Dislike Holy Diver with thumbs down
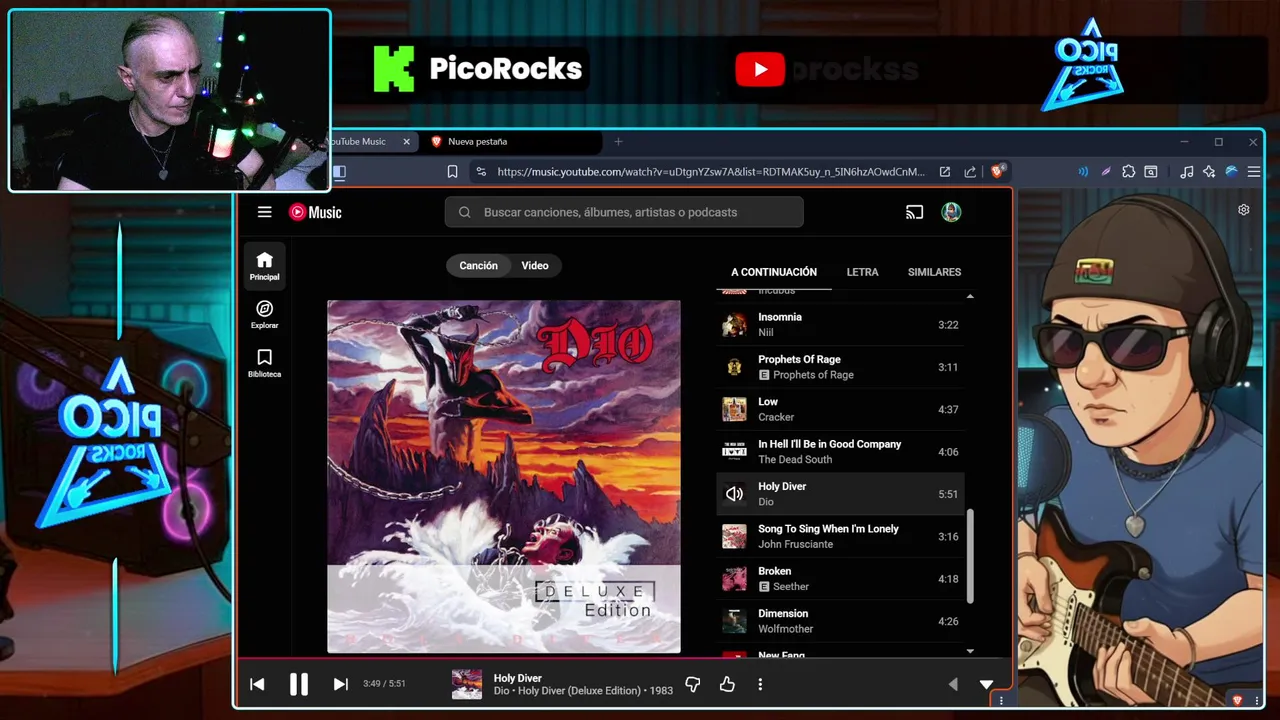 click(692, 684)
